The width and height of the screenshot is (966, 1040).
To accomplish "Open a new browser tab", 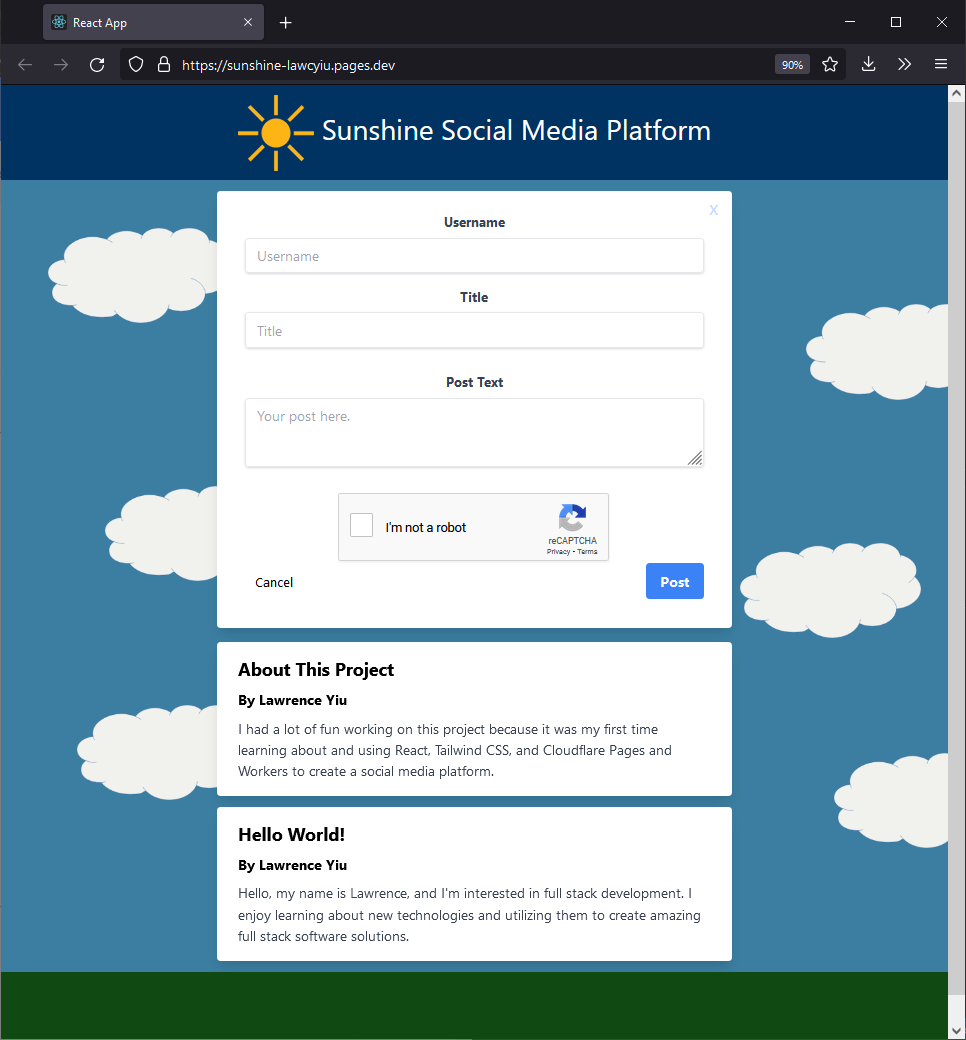I will pos(285,21).
